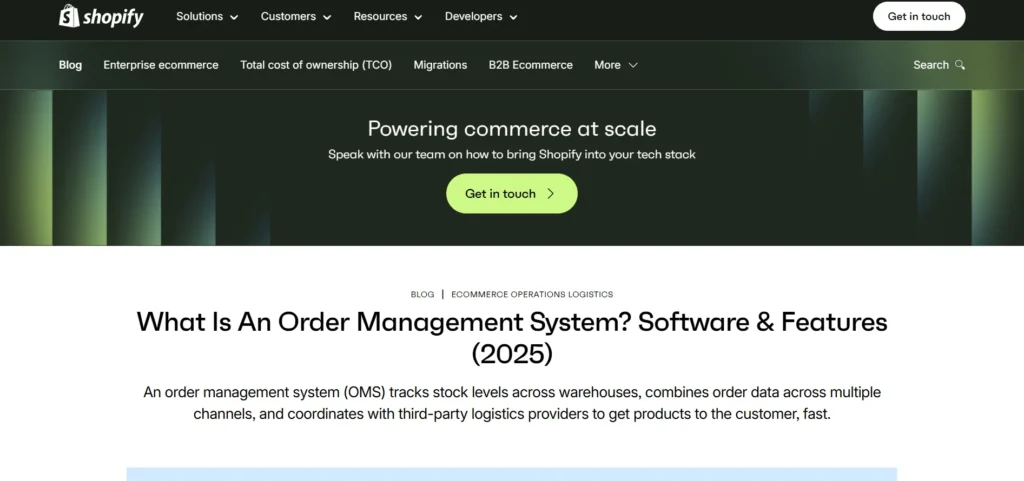Screen dimensions: 1024x481
Task: Click the Powering commerce at scale heading
Action: coord(512,129)
